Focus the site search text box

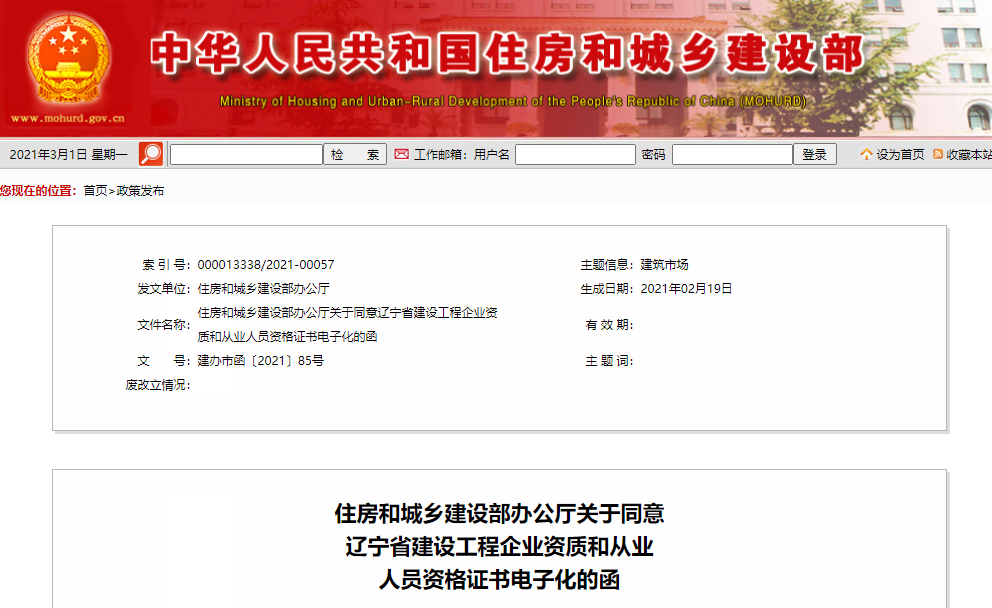tap(247, 154)
